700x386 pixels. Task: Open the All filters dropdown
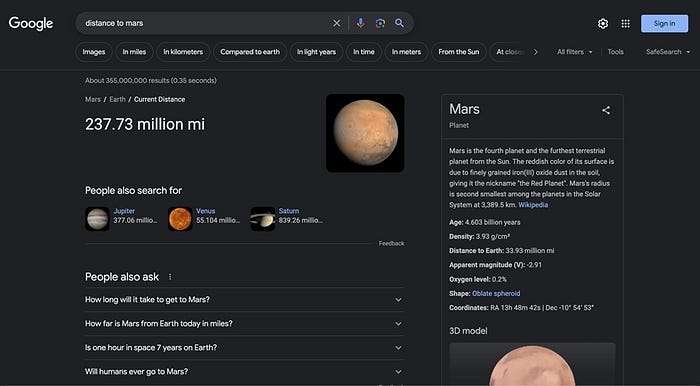pyautogui.click(x=575, y=52)
